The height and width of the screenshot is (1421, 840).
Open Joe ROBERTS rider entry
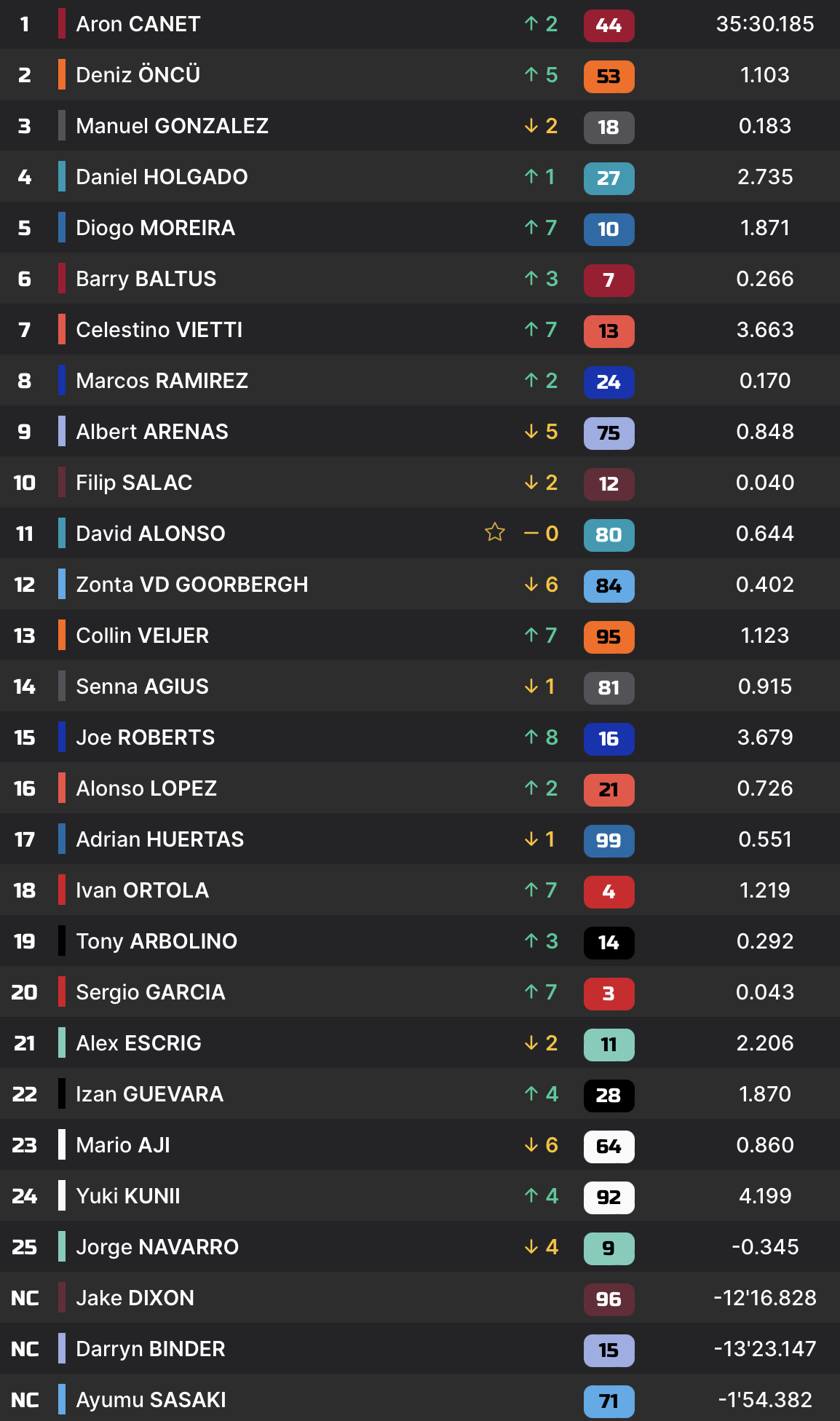click(145, 737)
